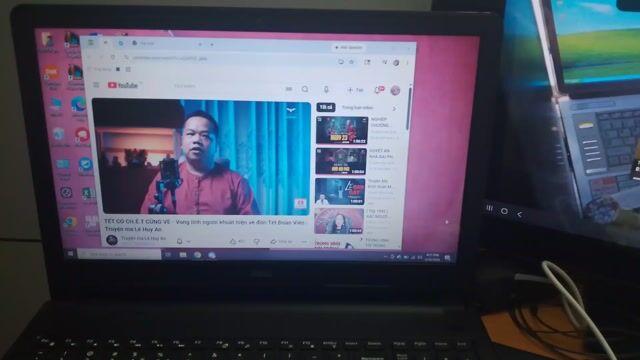Open the suggested video with woman thumbnail
The height and width of the screenshot is (360, 640).
pyautogui.click(x=339, y=221)
